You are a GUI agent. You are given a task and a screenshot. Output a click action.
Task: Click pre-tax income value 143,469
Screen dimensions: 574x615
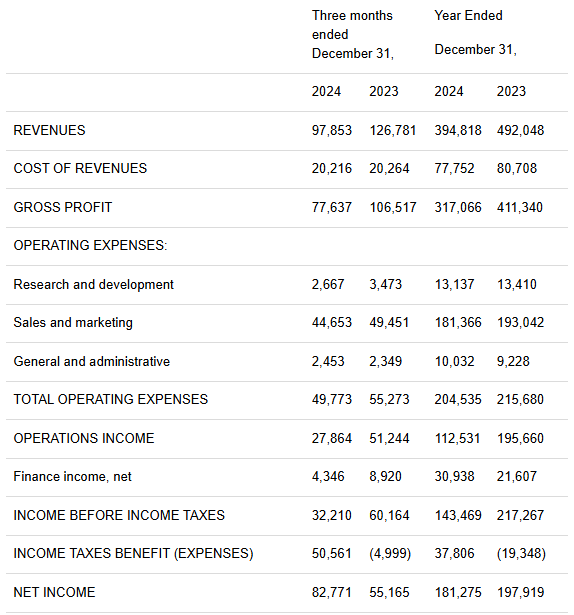pos(457,515)
